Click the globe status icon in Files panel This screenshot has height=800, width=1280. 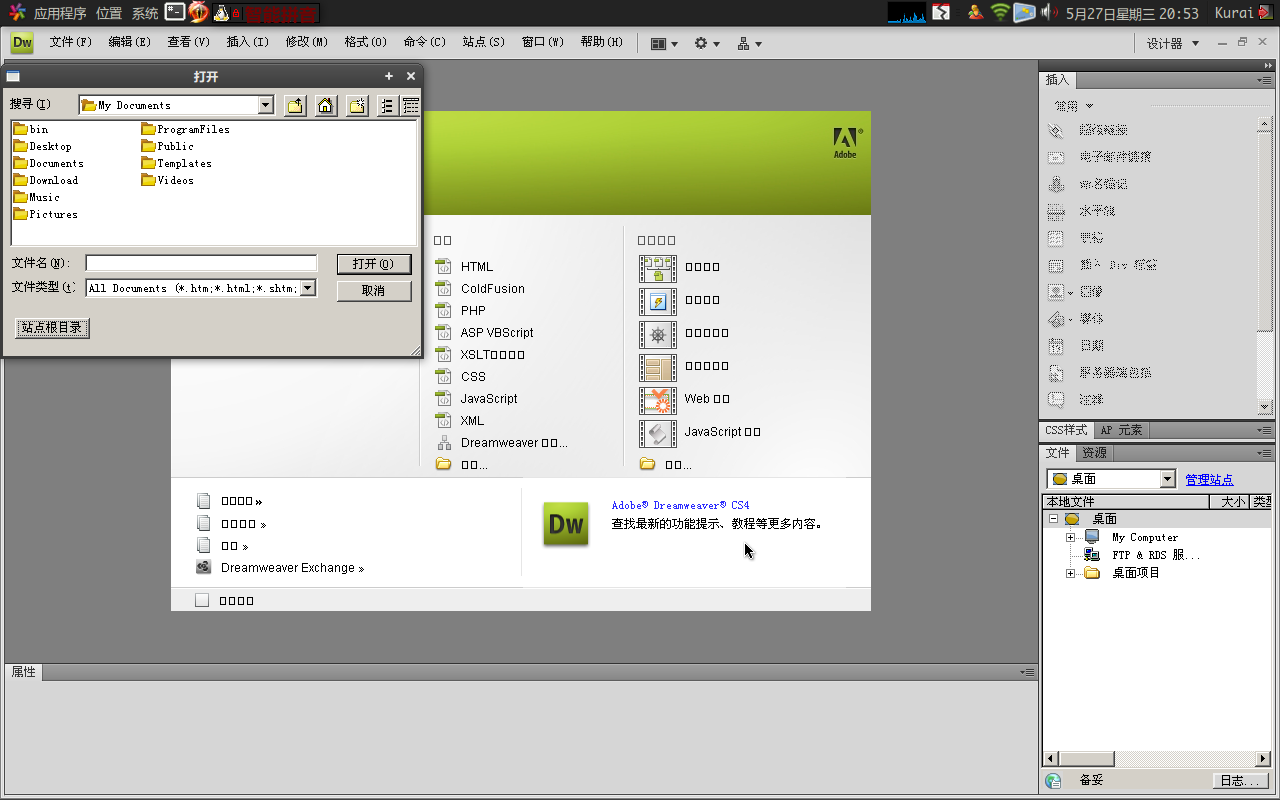pos(1053,781)
